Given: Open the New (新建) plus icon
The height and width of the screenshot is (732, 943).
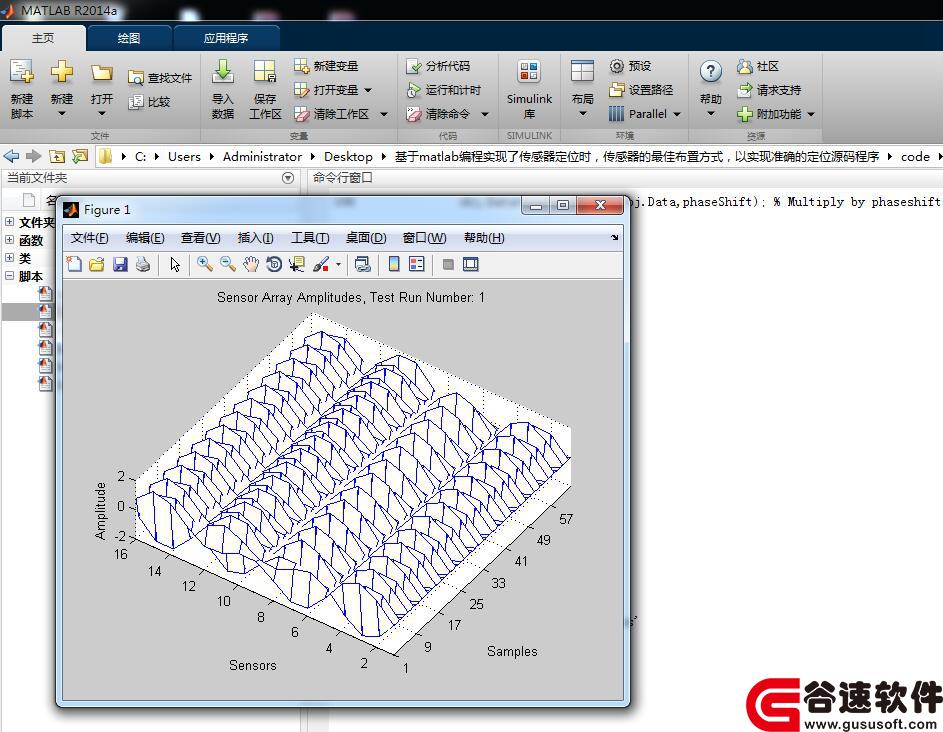Looking at the screenshot, I should click(x=61, y=72).
